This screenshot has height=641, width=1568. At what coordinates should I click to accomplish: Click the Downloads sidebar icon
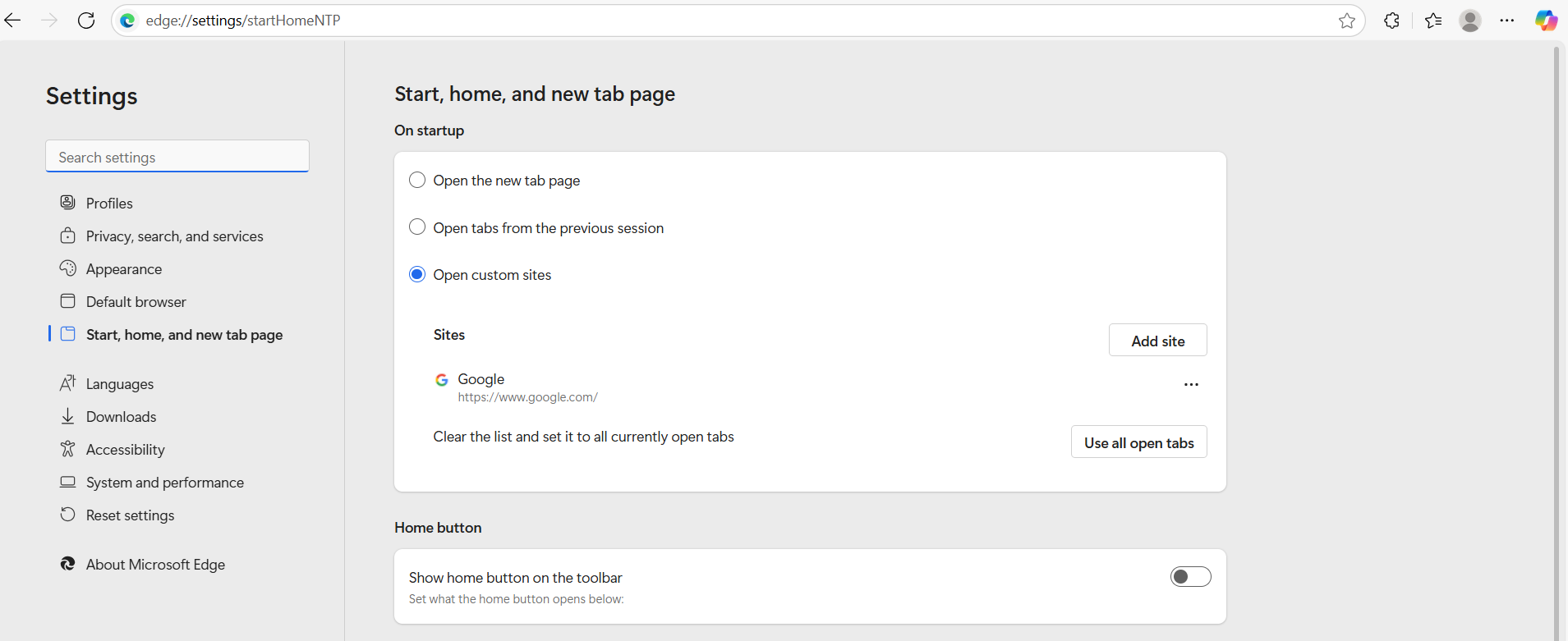(x=68, y=416)
